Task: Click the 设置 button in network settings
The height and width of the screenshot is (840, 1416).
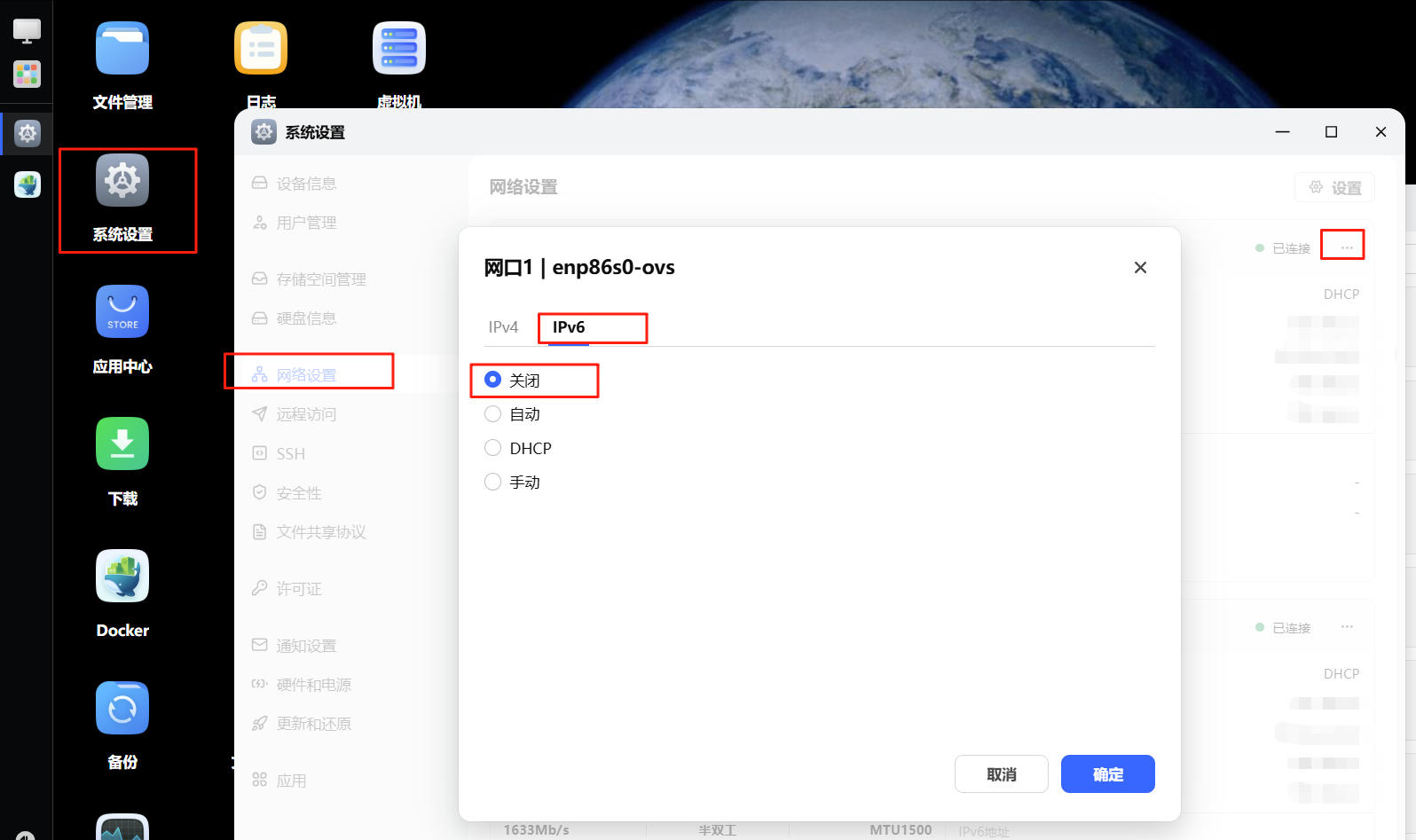Action: tap(1334, 187)
